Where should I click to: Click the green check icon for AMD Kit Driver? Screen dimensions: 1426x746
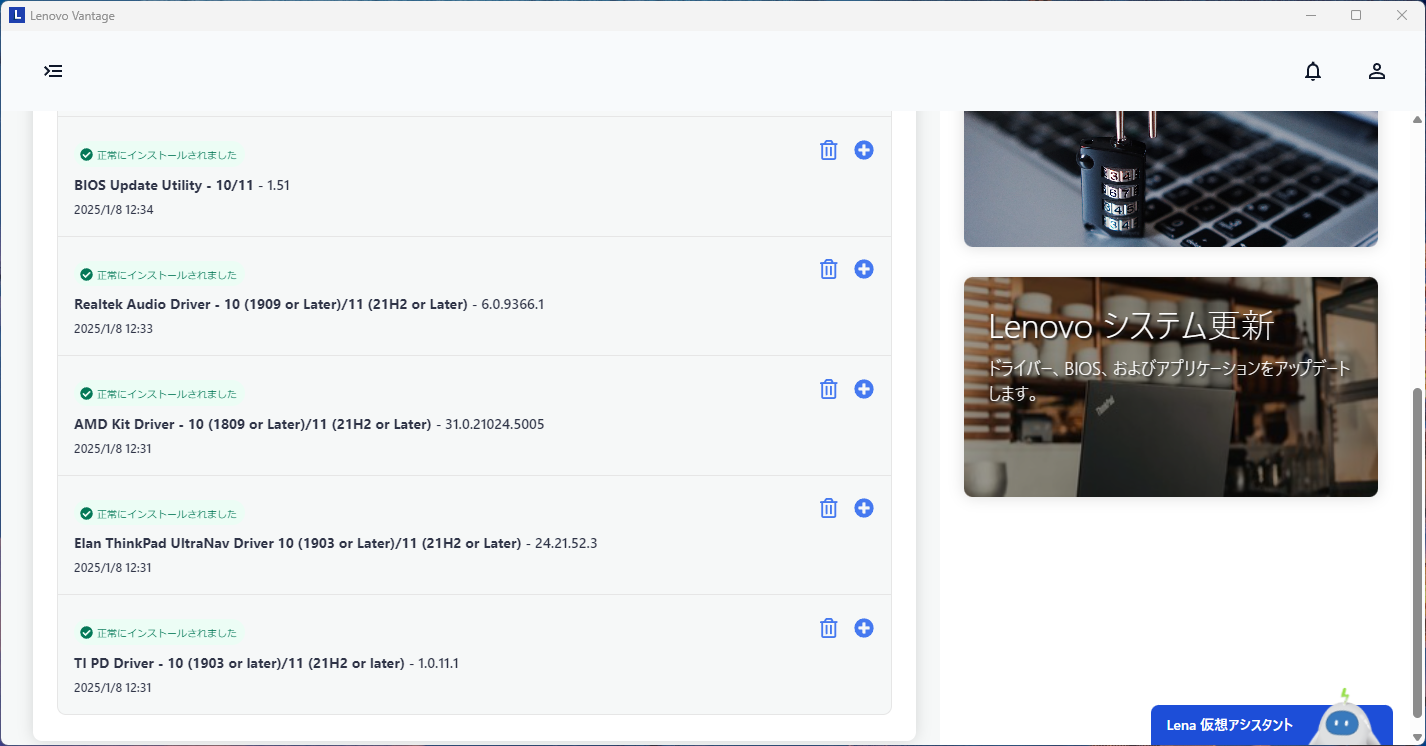(86, 394)
